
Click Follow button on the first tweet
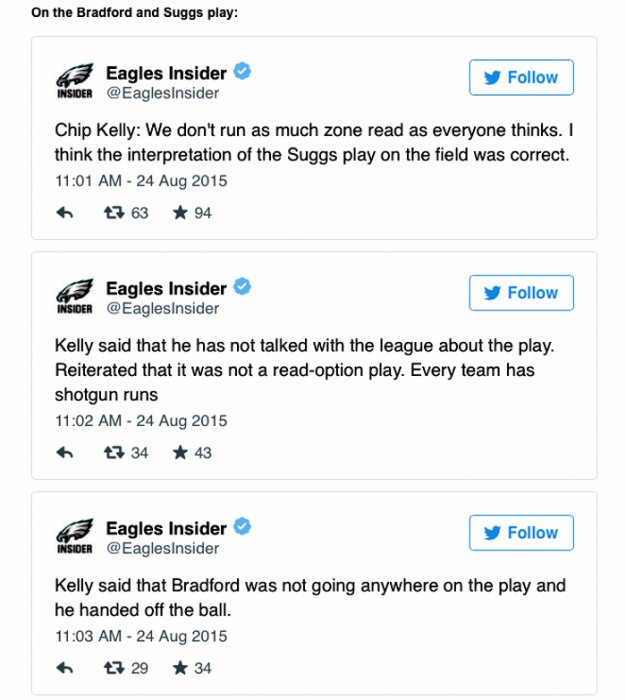pyautogui.click(x=521, y=78)
